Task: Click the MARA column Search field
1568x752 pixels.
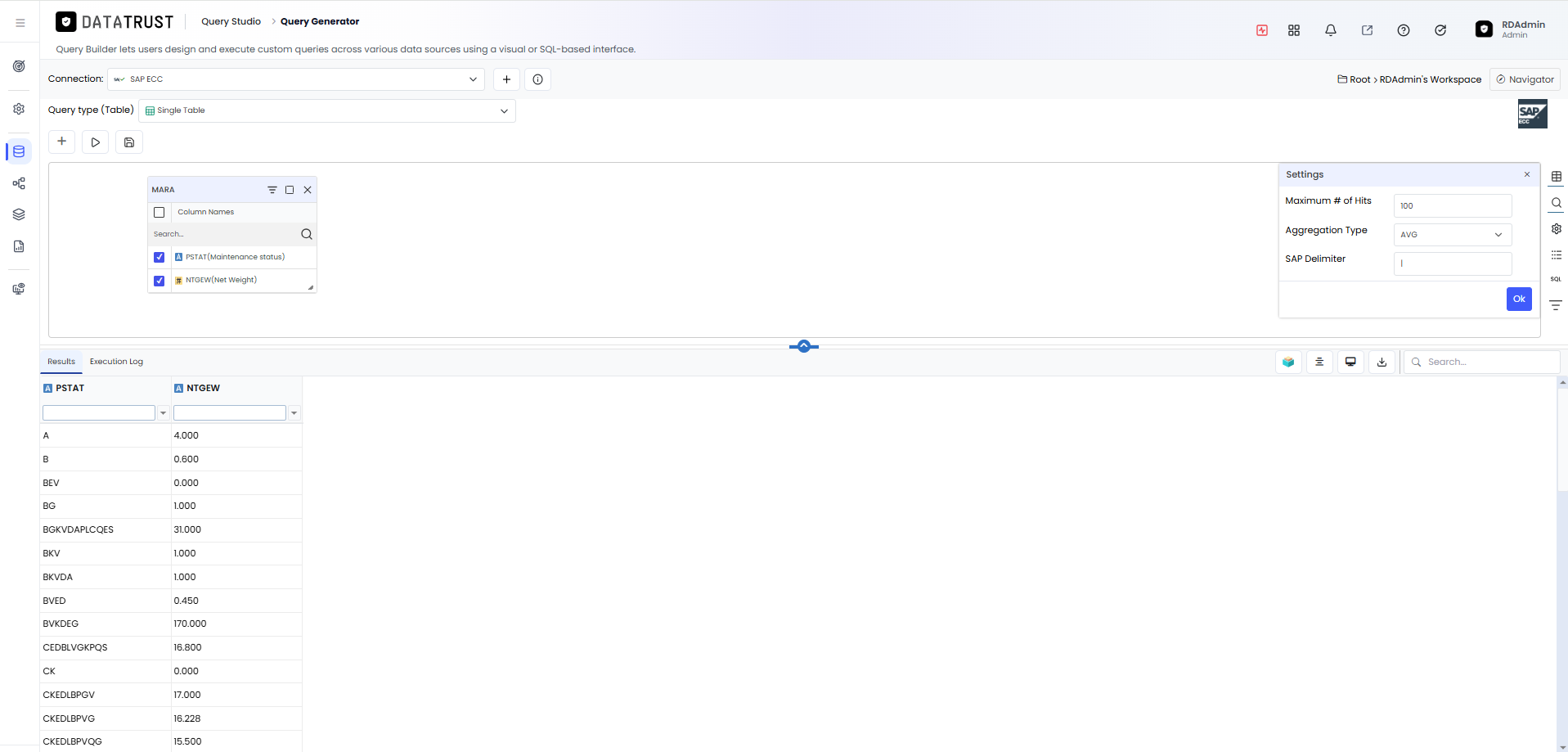Action: [224, 234]
